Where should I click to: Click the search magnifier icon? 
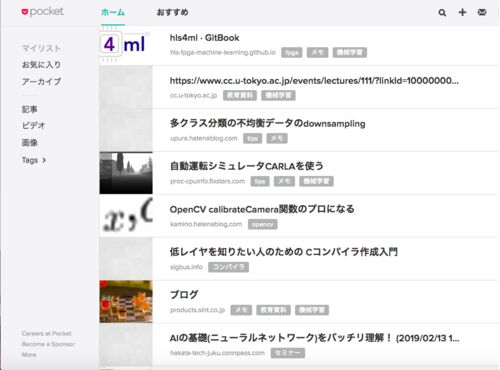tap(442, 13)
